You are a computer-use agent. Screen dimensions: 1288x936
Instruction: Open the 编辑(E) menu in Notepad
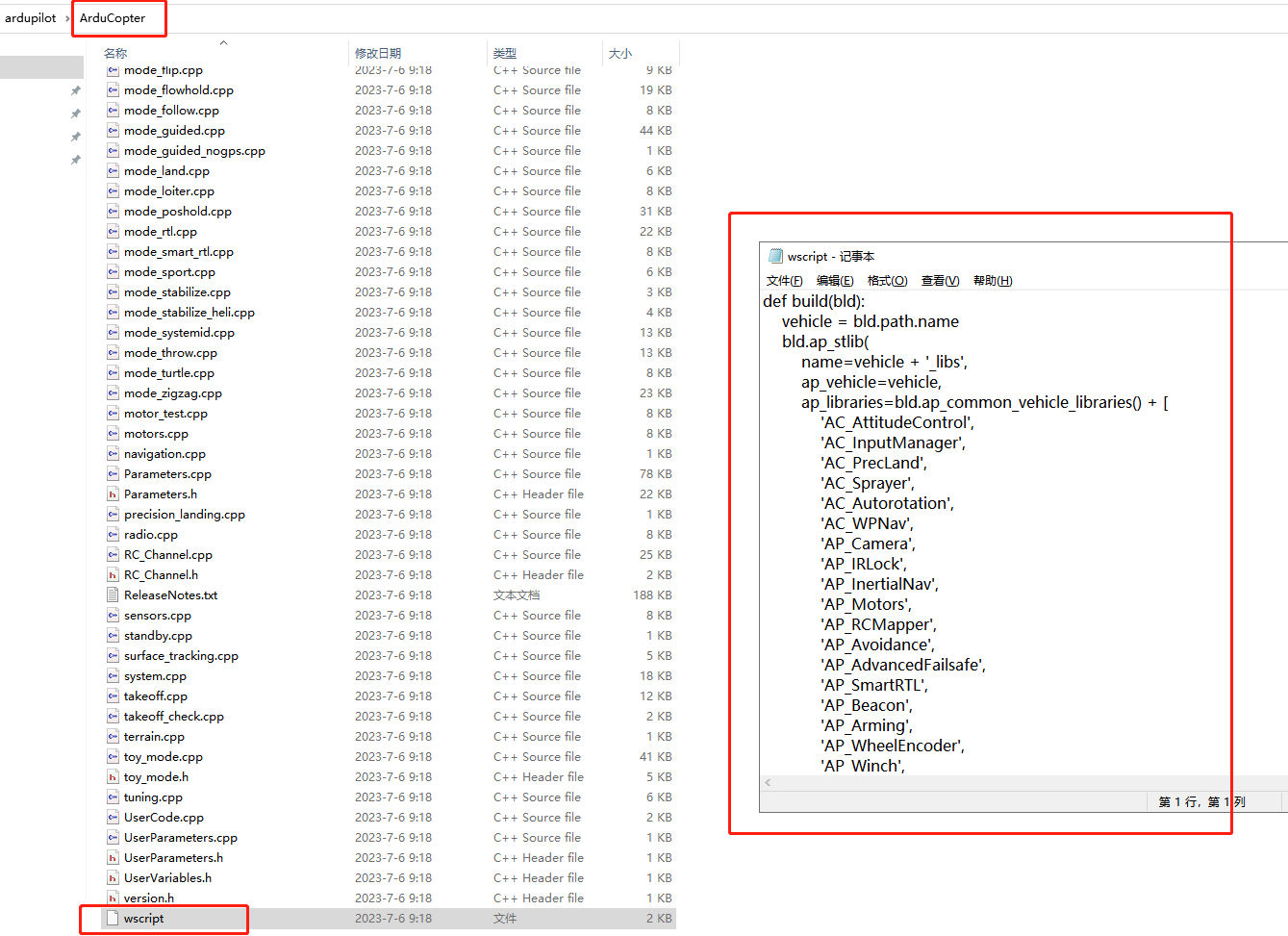[835, 281]
